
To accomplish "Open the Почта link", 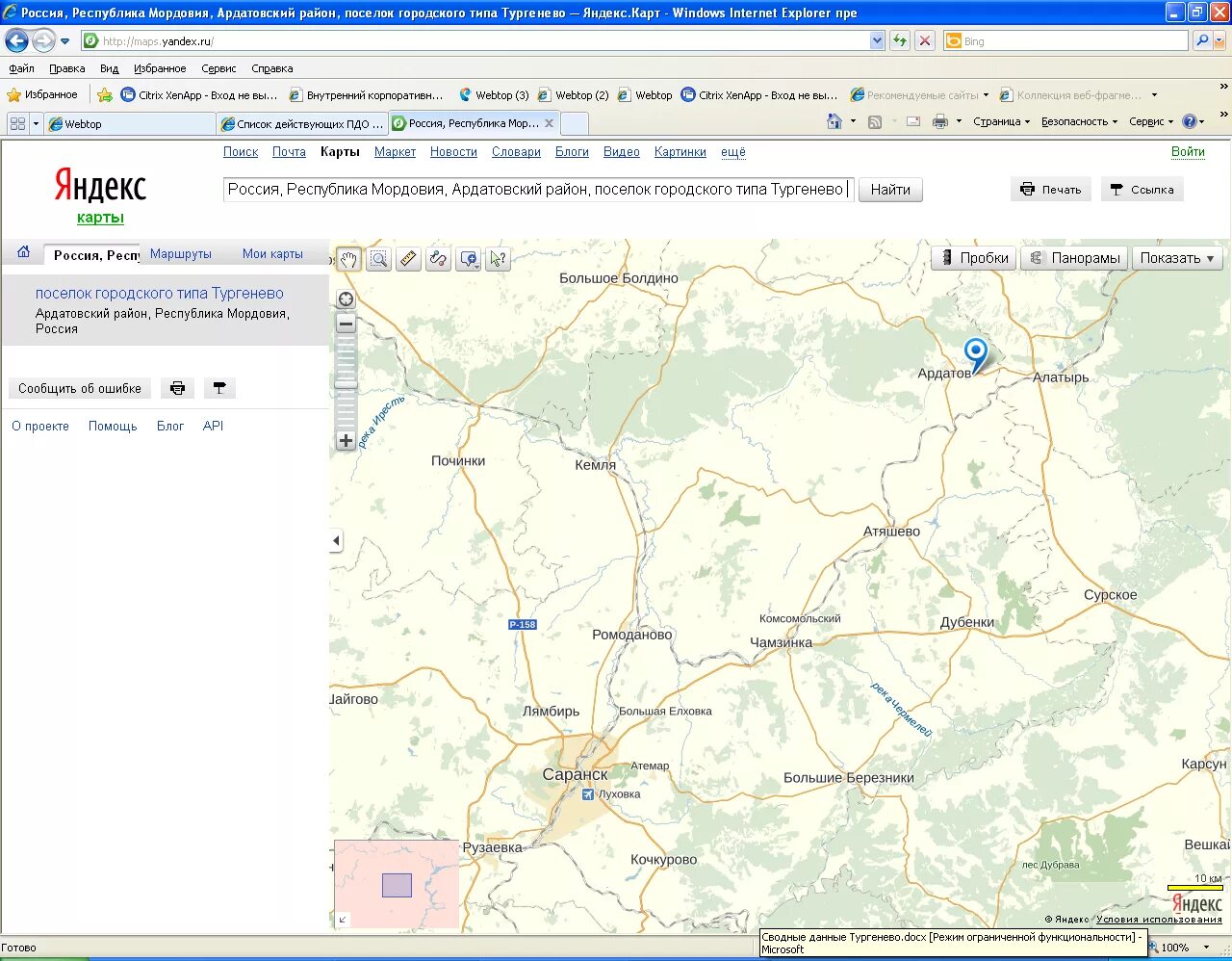I will click(289, 152).
